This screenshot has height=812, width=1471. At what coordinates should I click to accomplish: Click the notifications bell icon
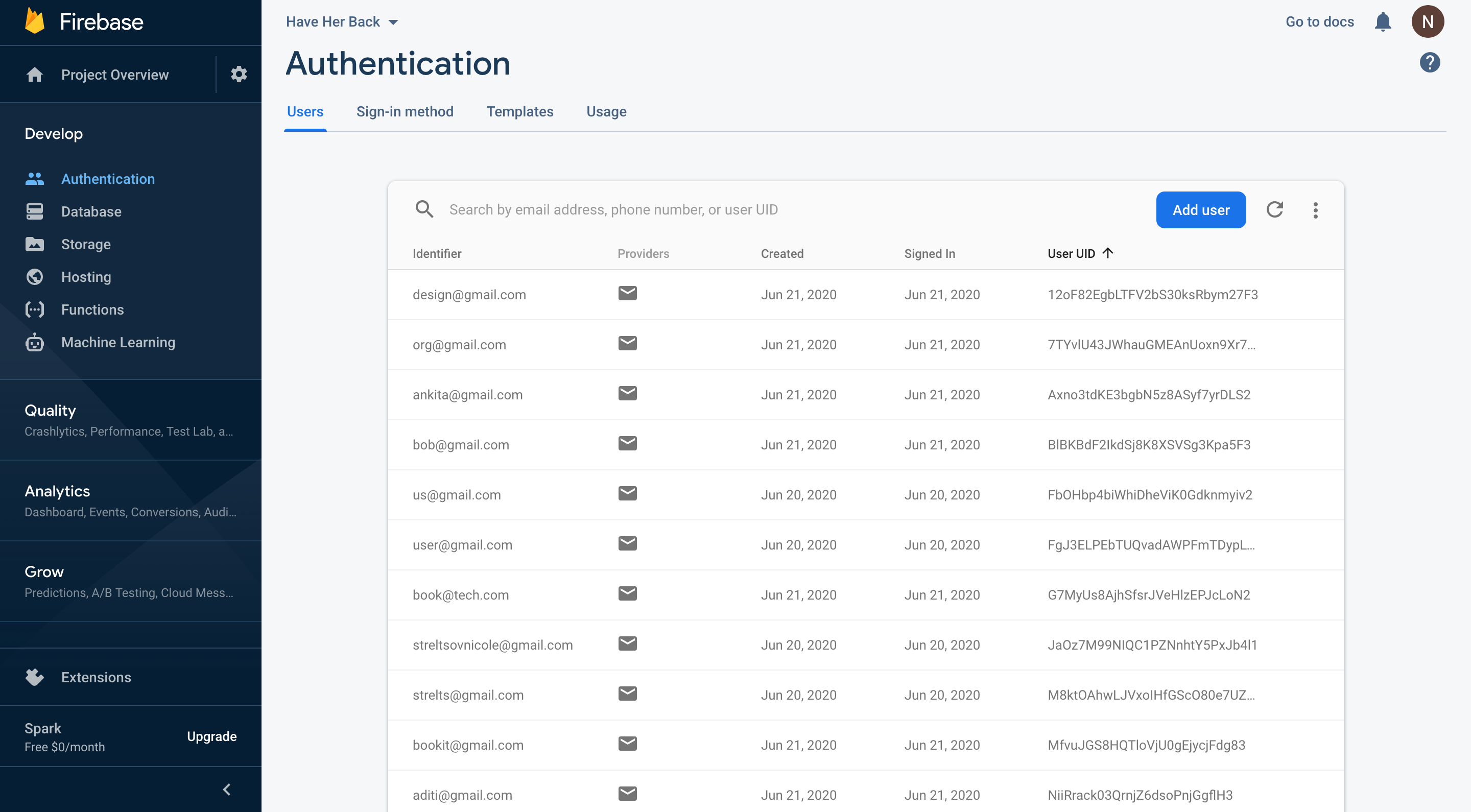(x=1383, y=21)
